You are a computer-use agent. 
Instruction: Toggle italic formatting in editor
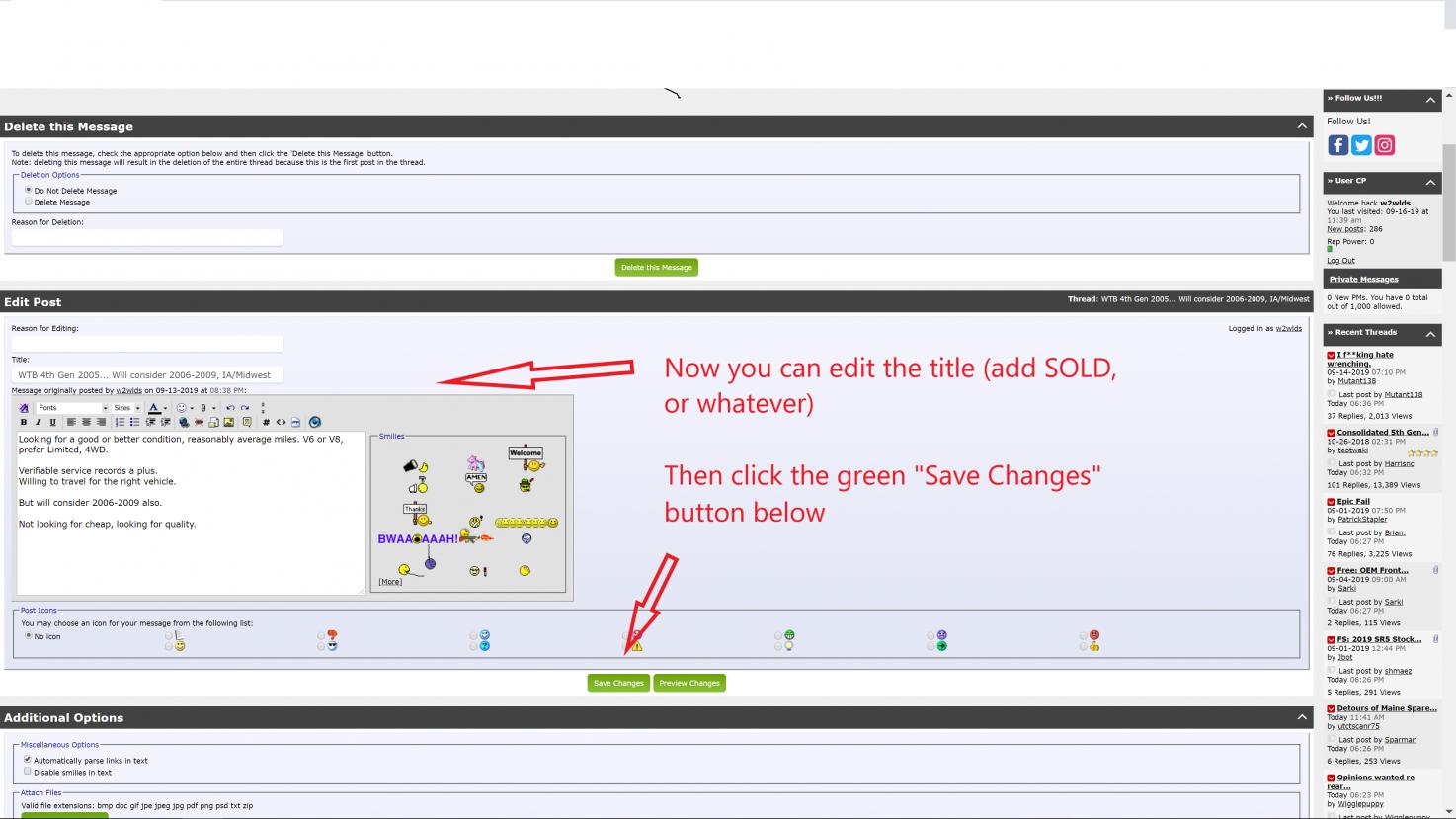click(x=39, y=422)
